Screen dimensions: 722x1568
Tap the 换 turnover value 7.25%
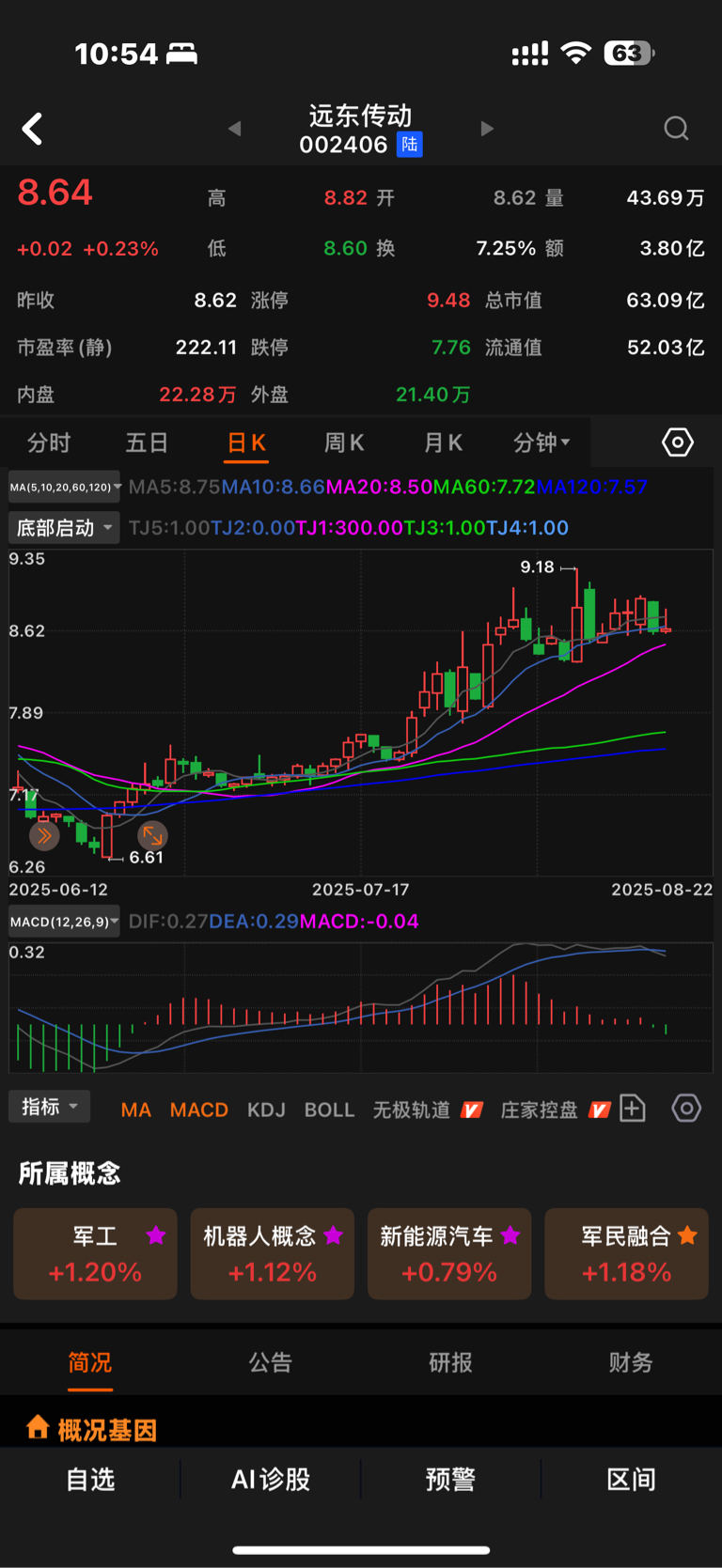(x=506, y=248)
